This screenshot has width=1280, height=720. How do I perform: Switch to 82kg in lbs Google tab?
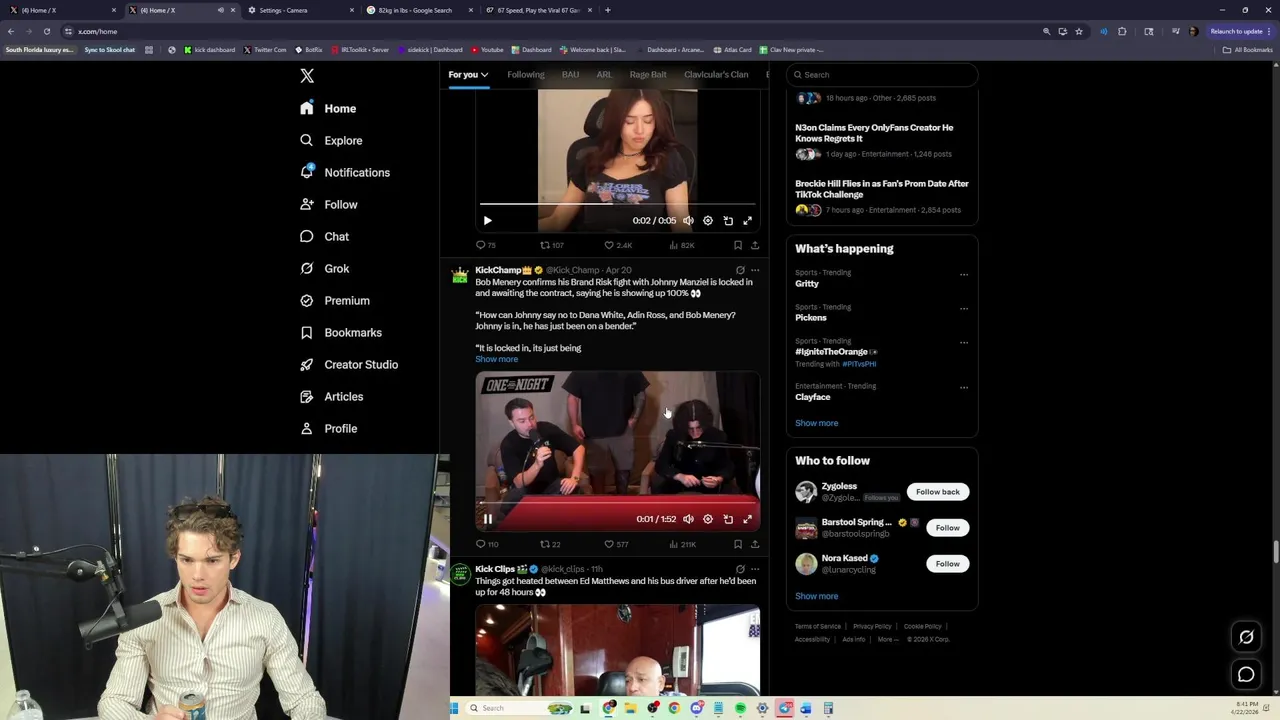coord(417,10)
